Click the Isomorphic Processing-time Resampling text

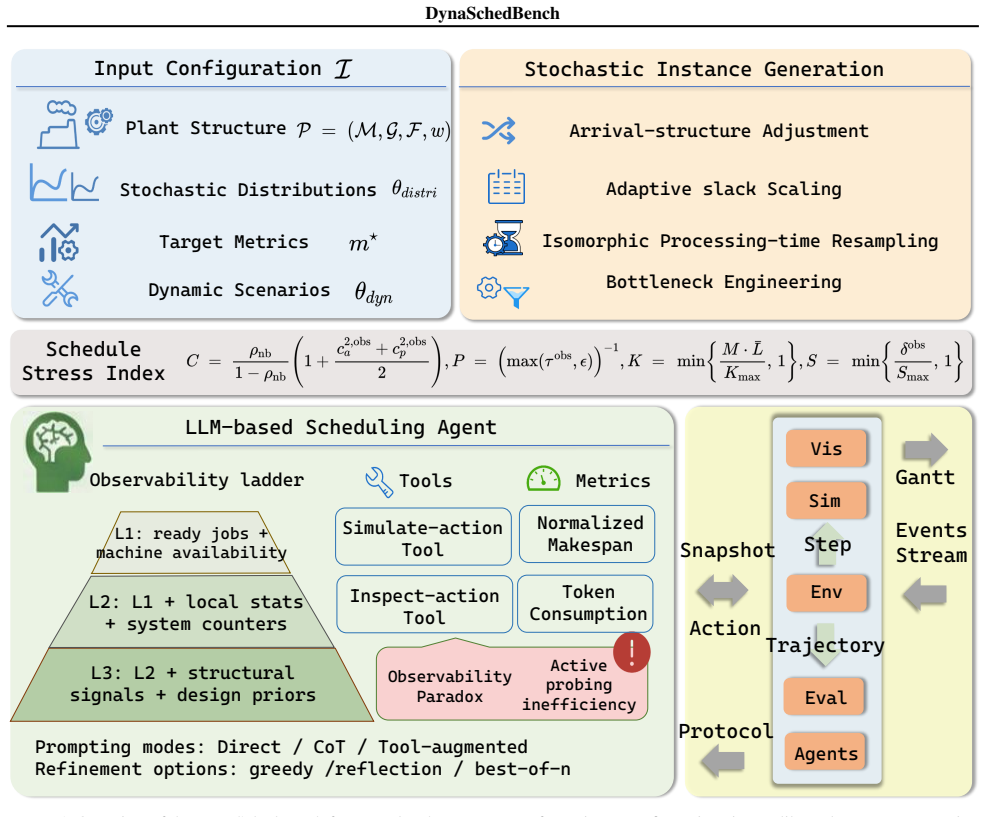click(740, 241)
